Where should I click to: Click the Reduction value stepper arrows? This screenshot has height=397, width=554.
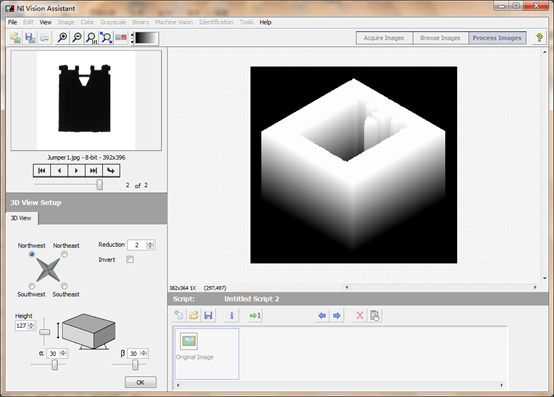click(x=150, y=245)
